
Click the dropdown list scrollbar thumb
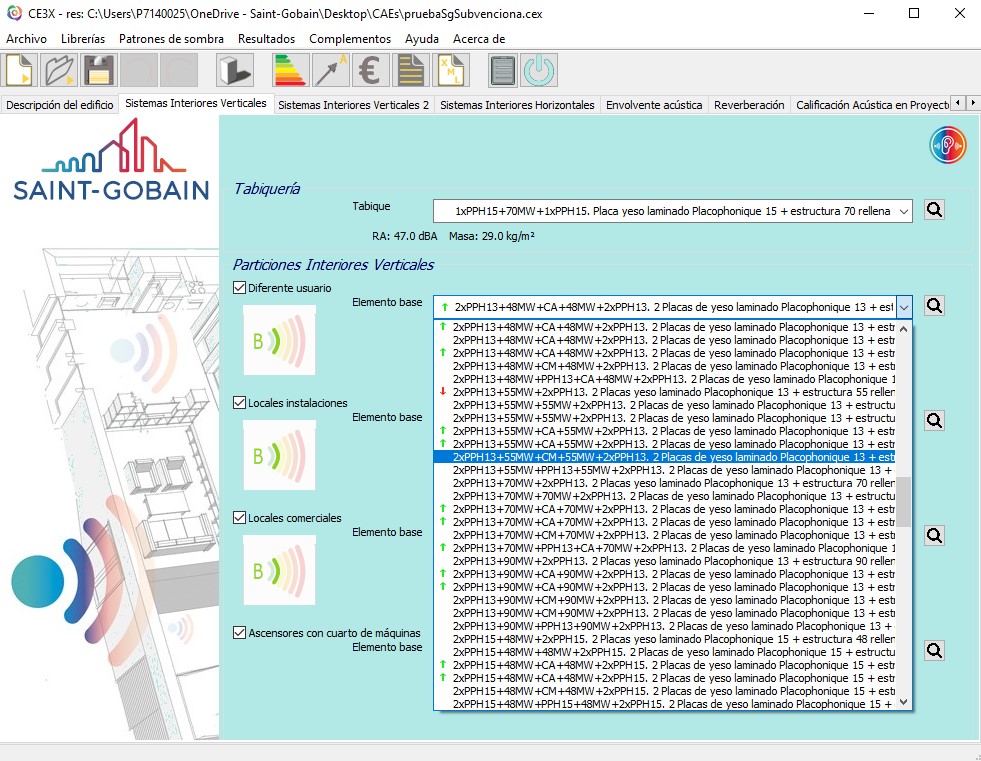[x=903, y=502]
